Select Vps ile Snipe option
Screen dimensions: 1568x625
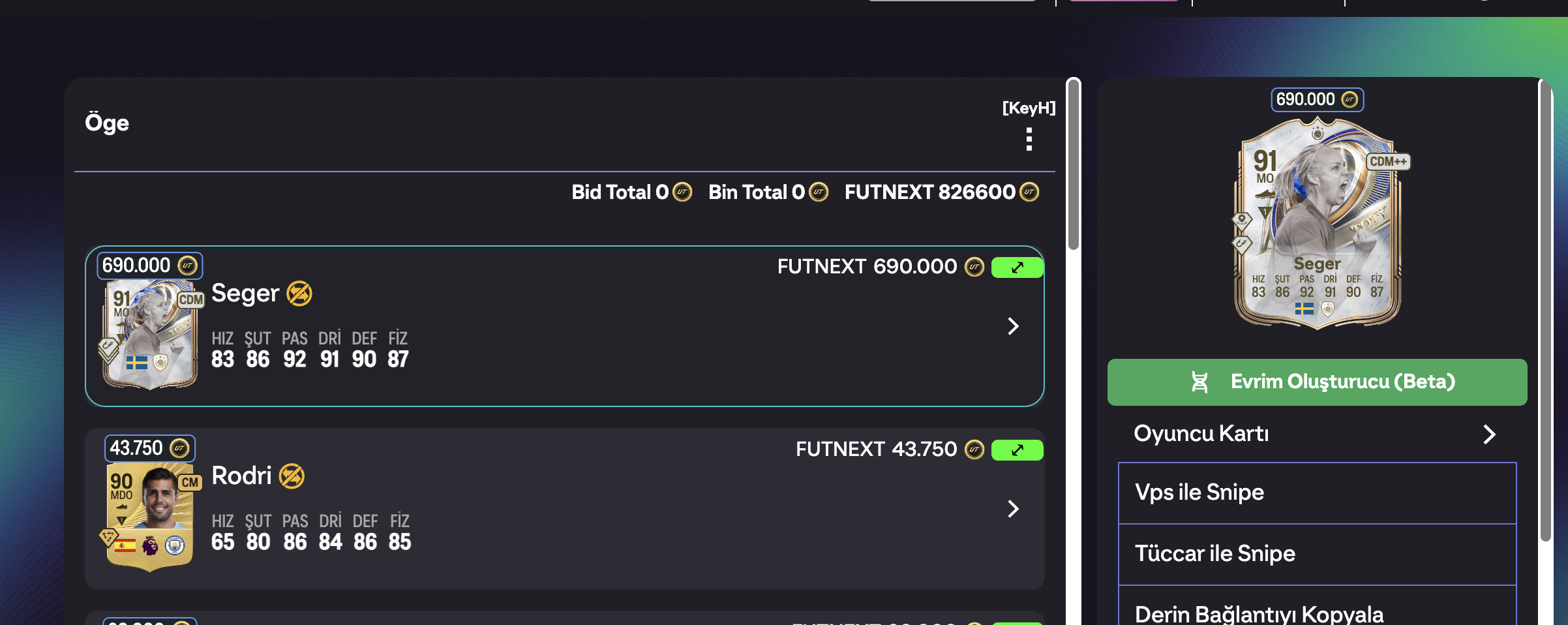pos(1317,493)
